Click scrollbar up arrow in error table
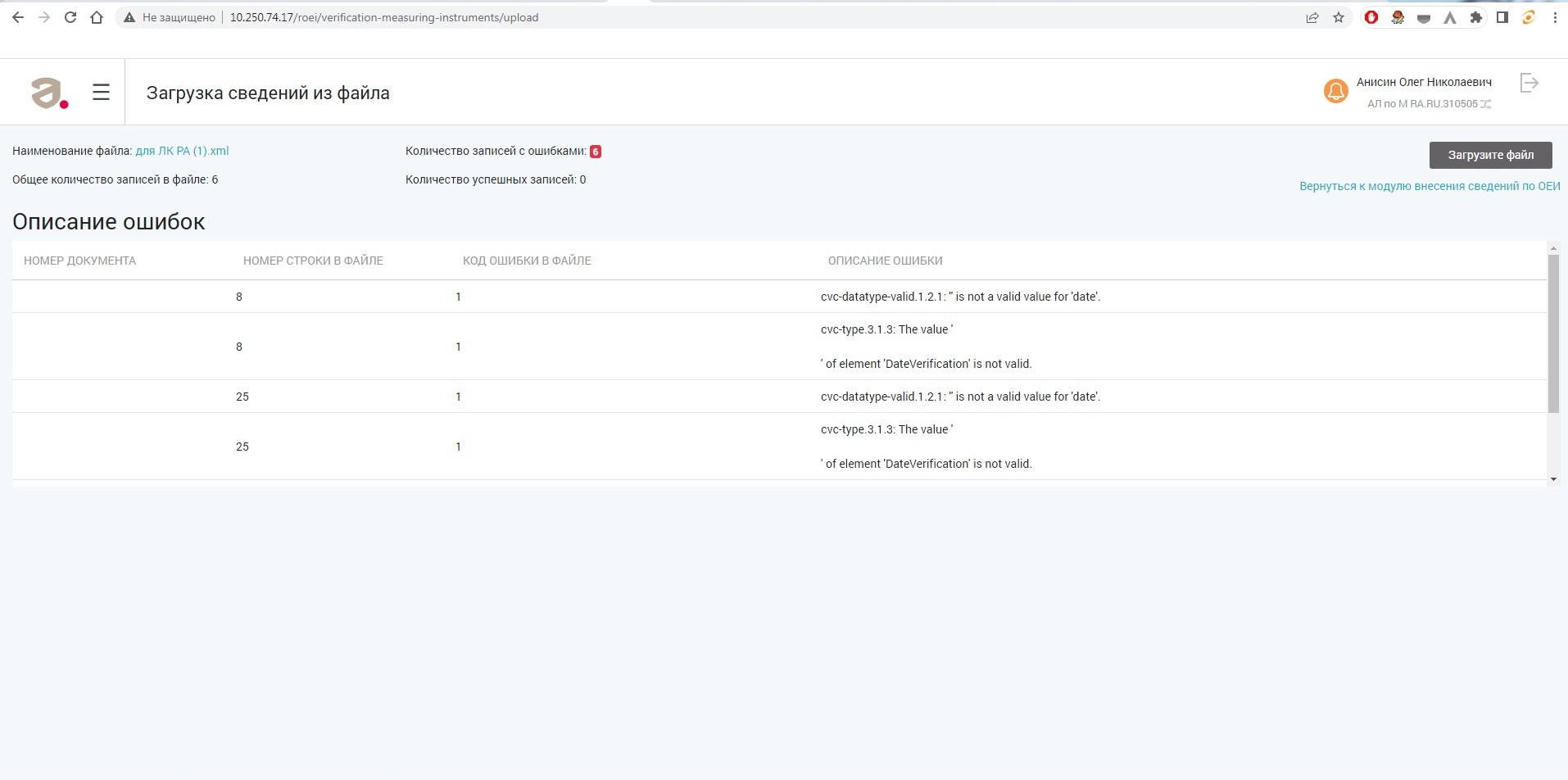The image size is (1568, 780). click(x=1553, y=247)
